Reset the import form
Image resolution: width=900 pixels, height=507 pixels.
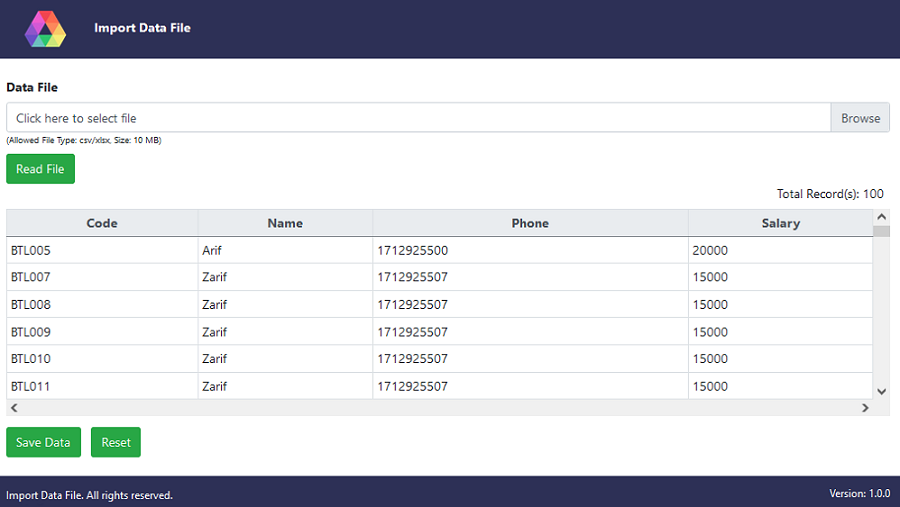coord(116,442)
